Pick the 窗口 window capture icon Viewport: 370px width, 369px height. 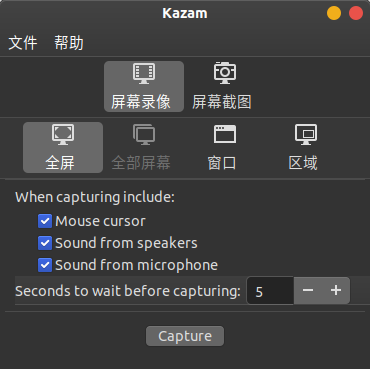pyautogui.click(x=225, y=135)
